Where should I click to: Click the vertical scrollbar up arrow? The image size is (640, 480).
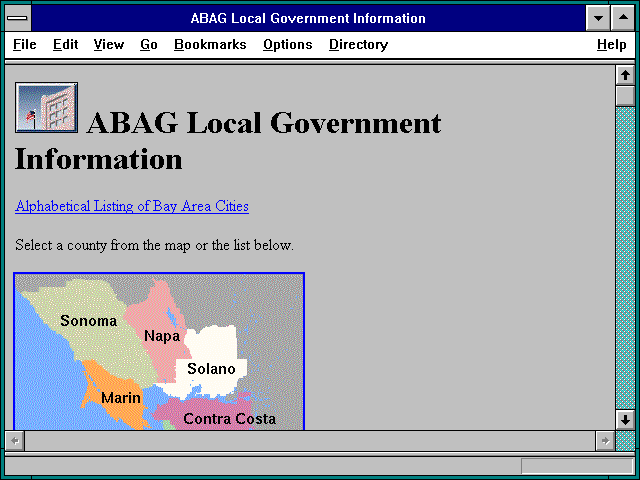pyautogui.click(x=625, y=75)
